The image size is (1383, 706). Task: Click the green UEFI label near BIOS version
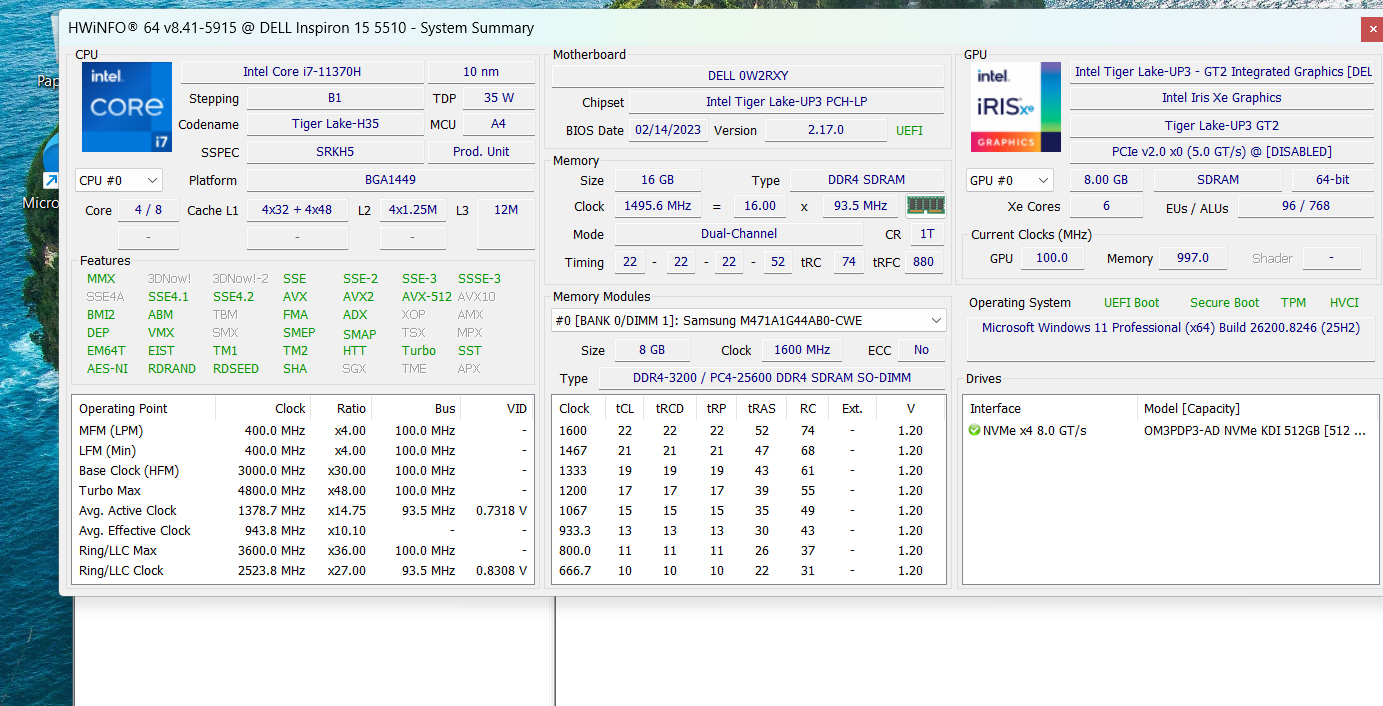[909, 131]
